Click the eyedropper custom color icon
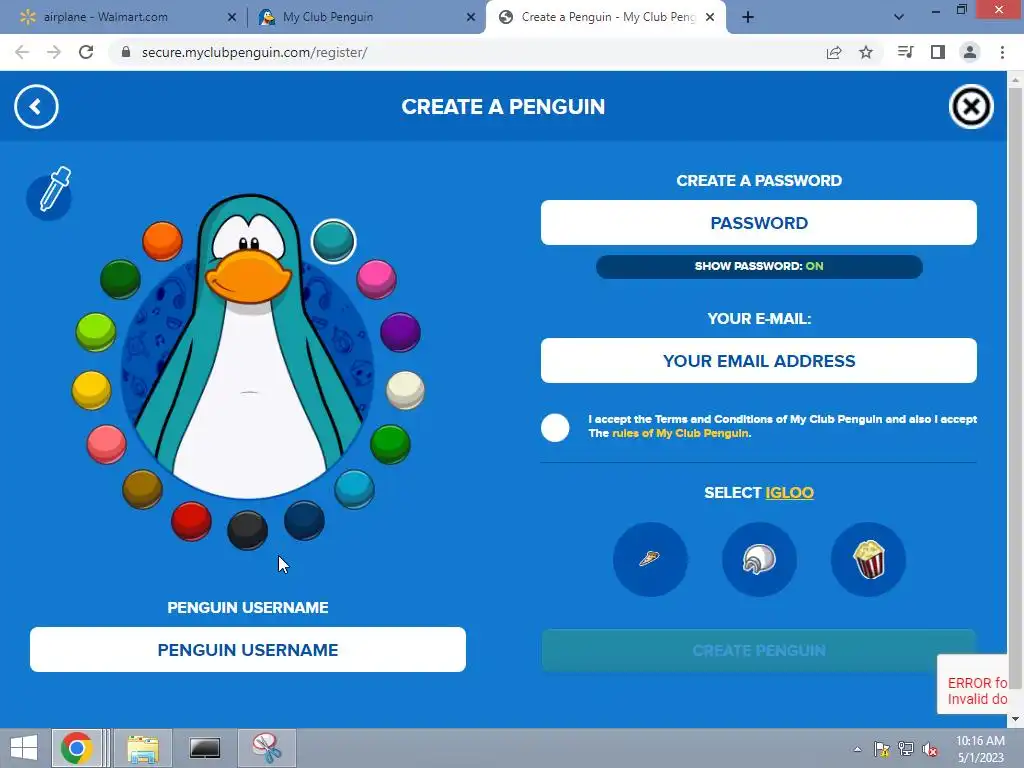Image resolution: width=1024 pixels, height=768 pixels. point(50,193)
